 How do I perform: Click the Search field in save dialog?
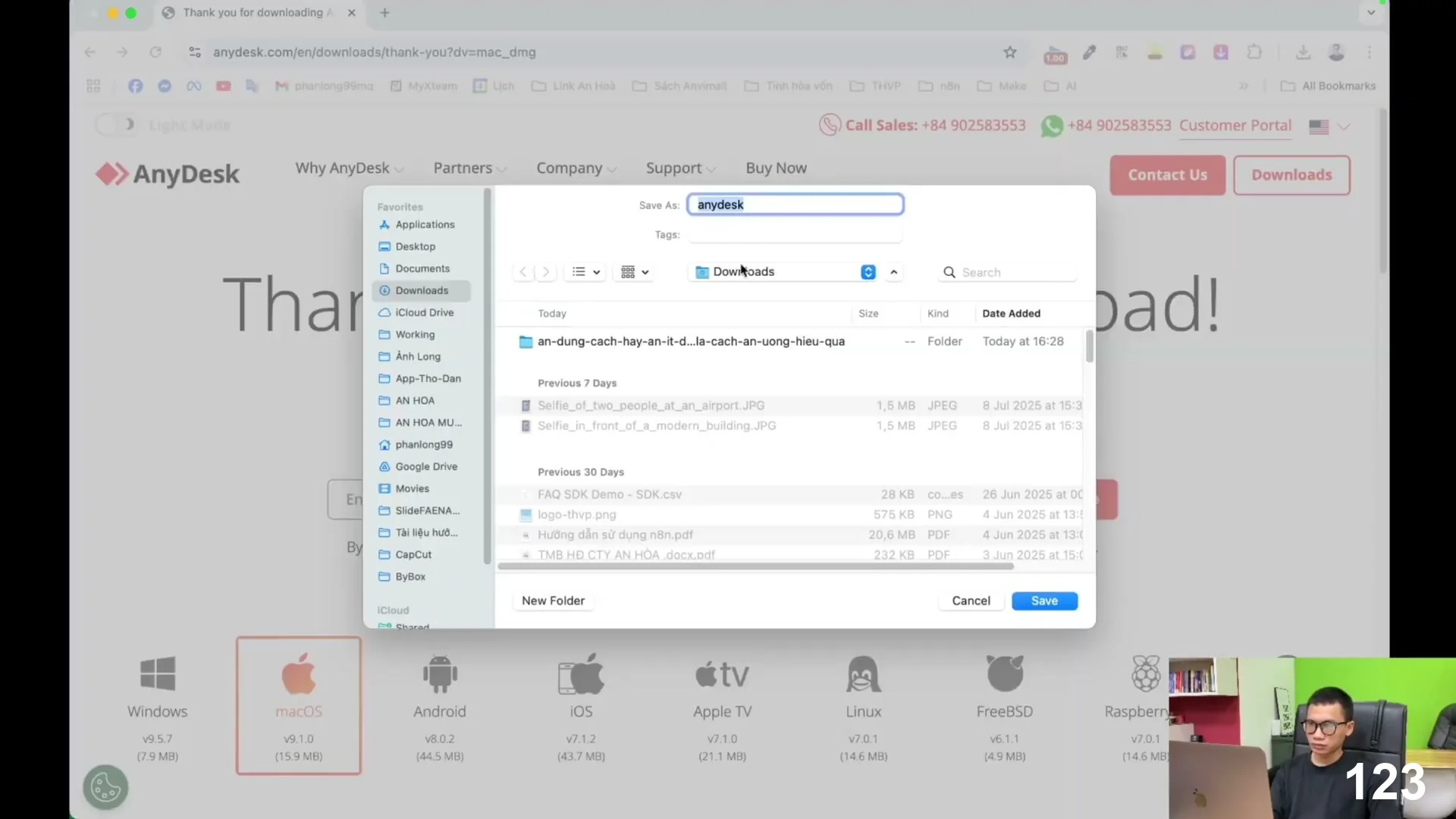(1008, 272)
